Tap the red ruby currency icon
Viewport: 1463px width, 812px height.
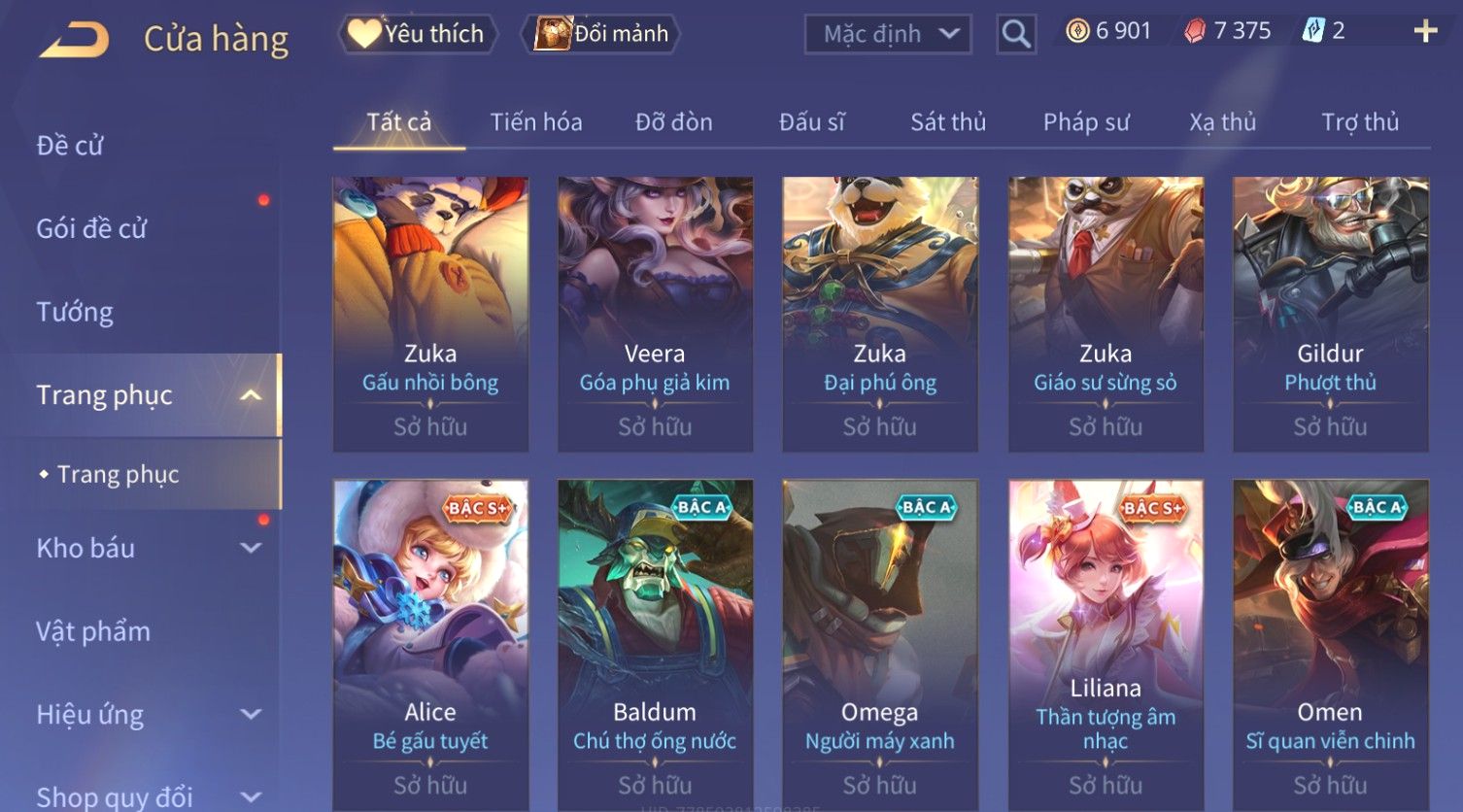tap(1194, 32)
